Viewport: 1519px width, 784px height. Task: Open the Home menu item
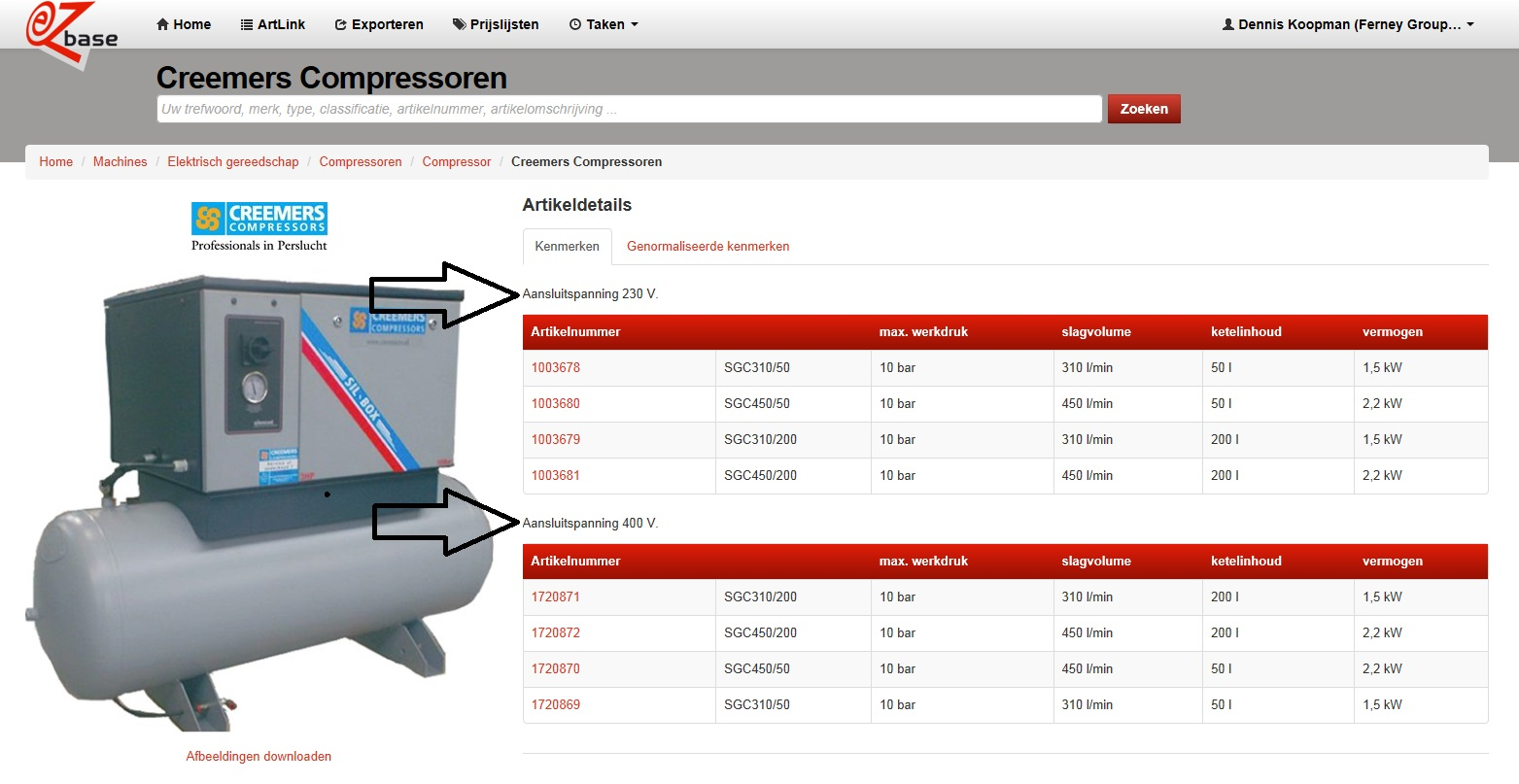pyautogui.click(x=184, y=24)
